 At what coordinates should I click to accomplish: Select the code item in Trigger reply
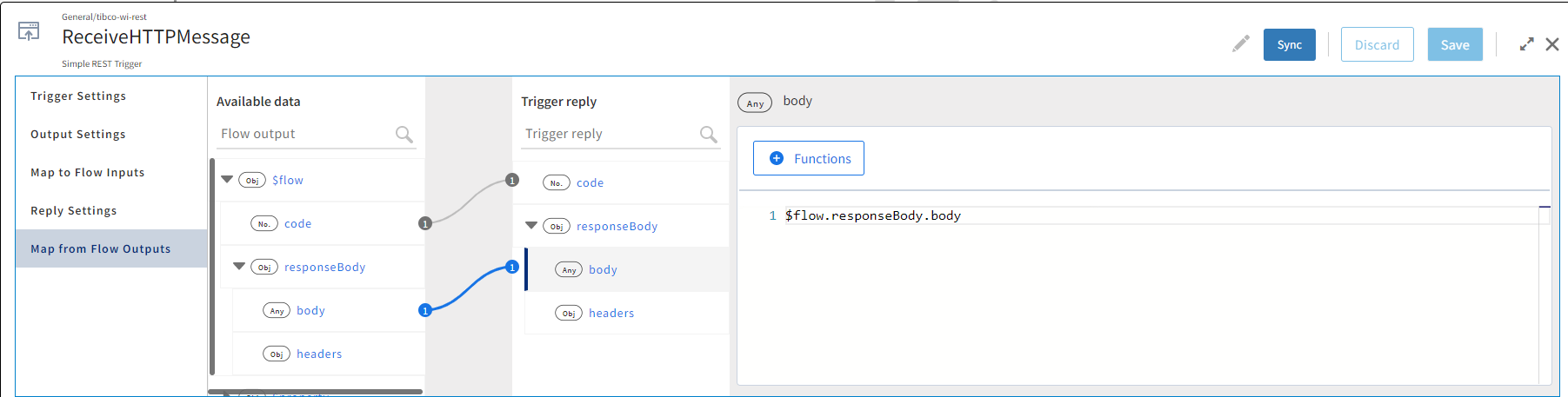click(x=590, y=183)
